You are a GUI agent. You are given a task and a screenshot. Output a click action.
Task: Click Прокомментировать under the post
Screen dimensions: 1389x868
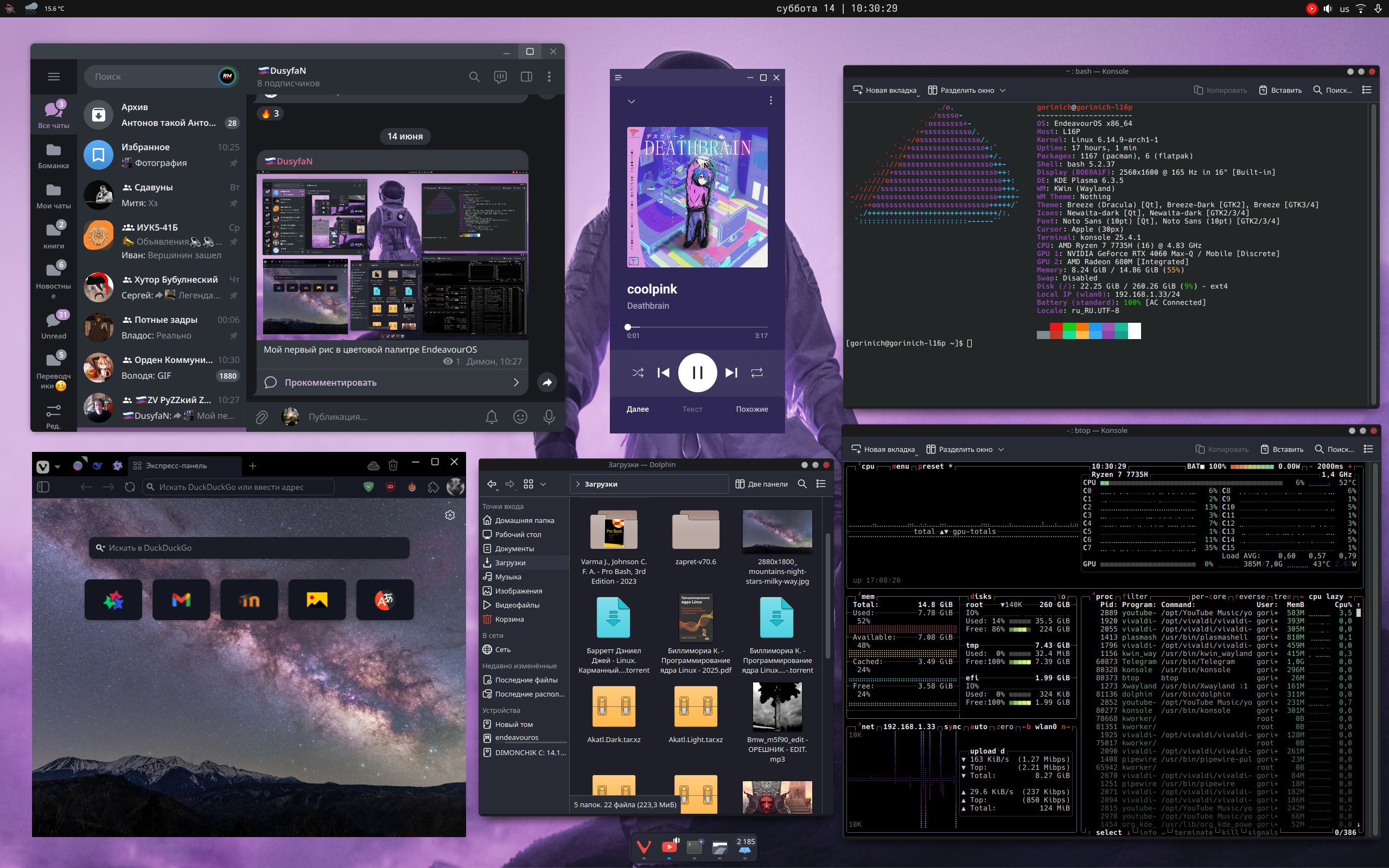[x=330, y=382]
